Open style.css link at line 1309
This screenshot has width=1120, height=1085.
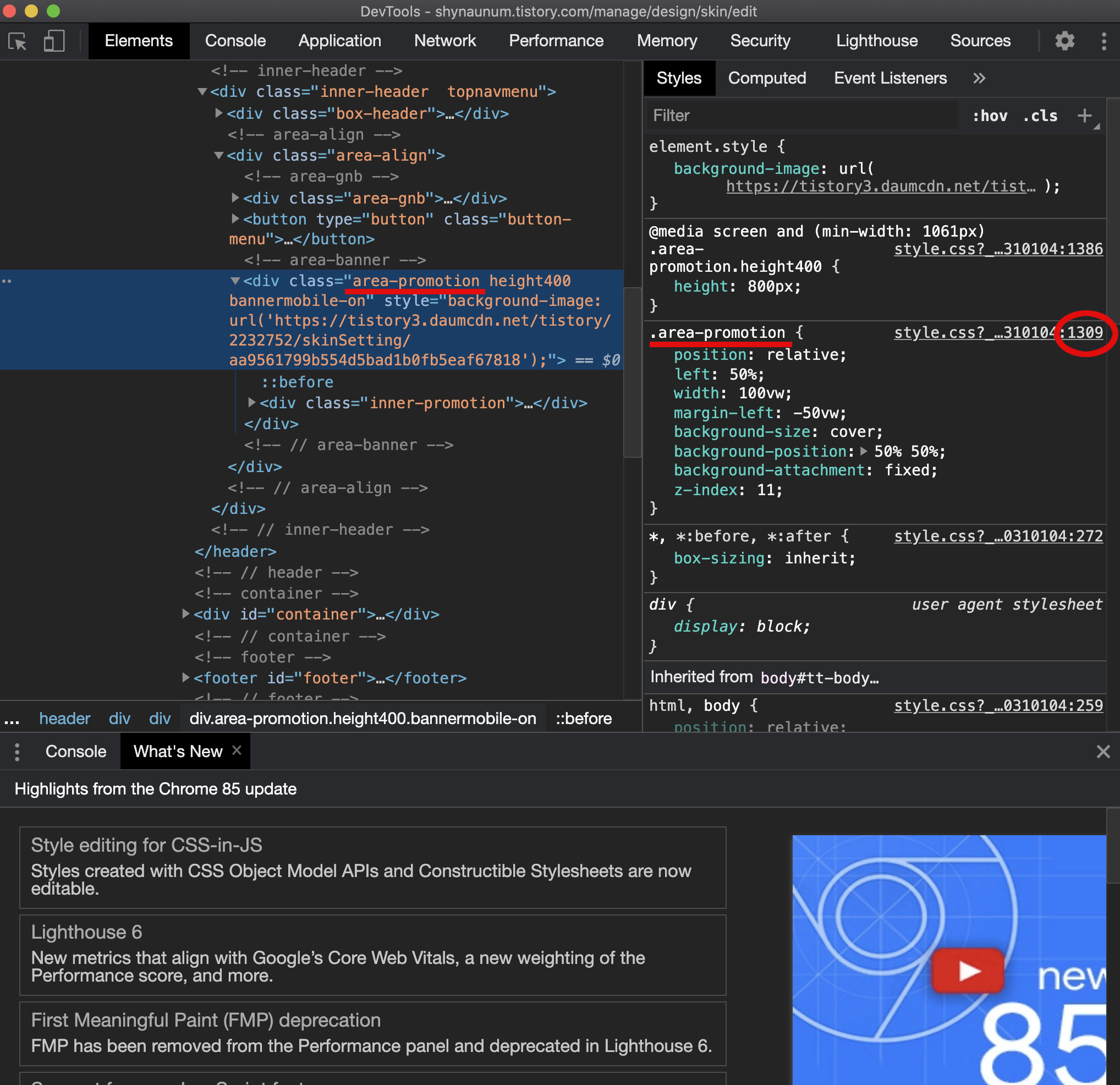998,333
